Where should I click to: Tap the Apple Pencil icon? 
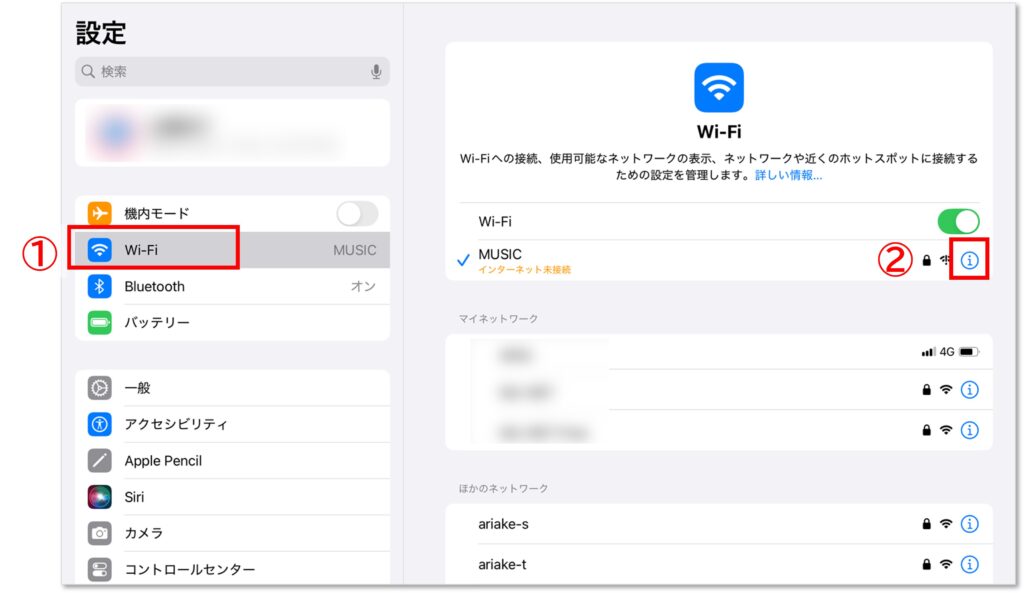click(x=99, y=461)
